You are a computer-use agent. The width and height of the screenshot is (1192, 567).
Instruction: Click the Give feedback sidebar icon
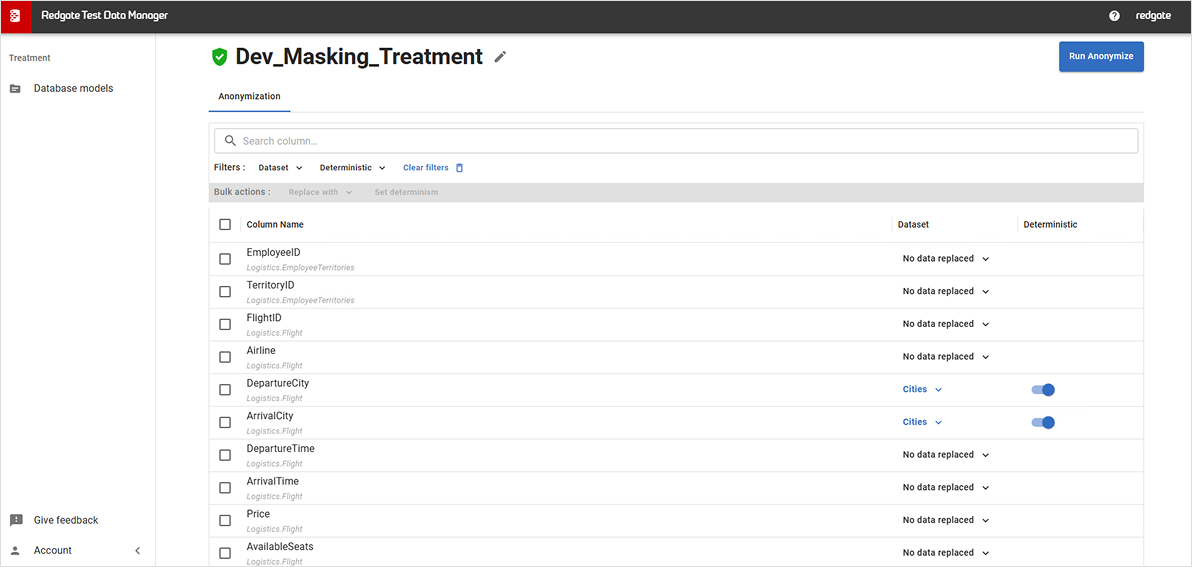(16, 520)
